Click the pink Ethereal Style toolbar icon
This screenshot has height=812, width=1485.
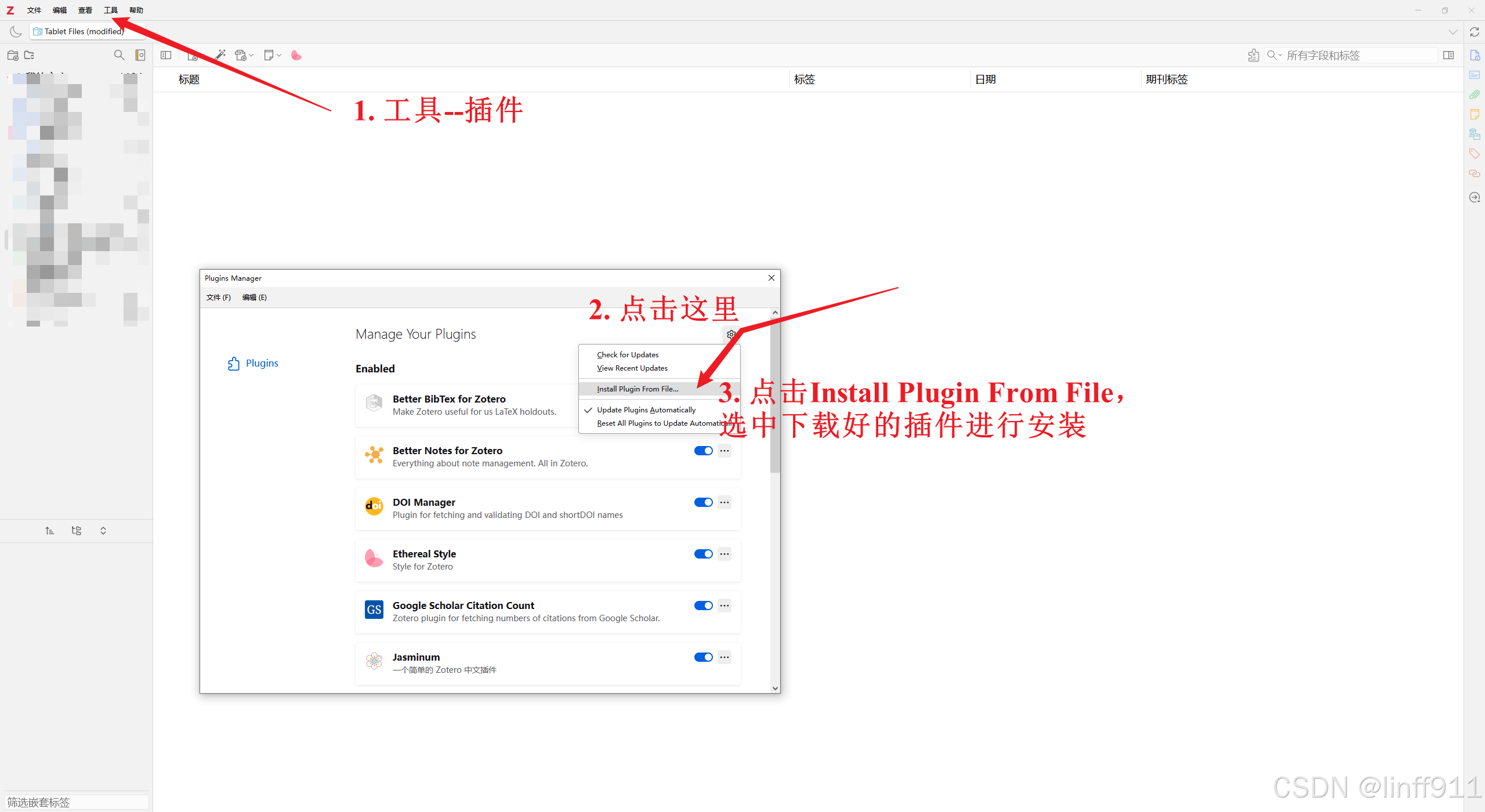click(296, 55)
